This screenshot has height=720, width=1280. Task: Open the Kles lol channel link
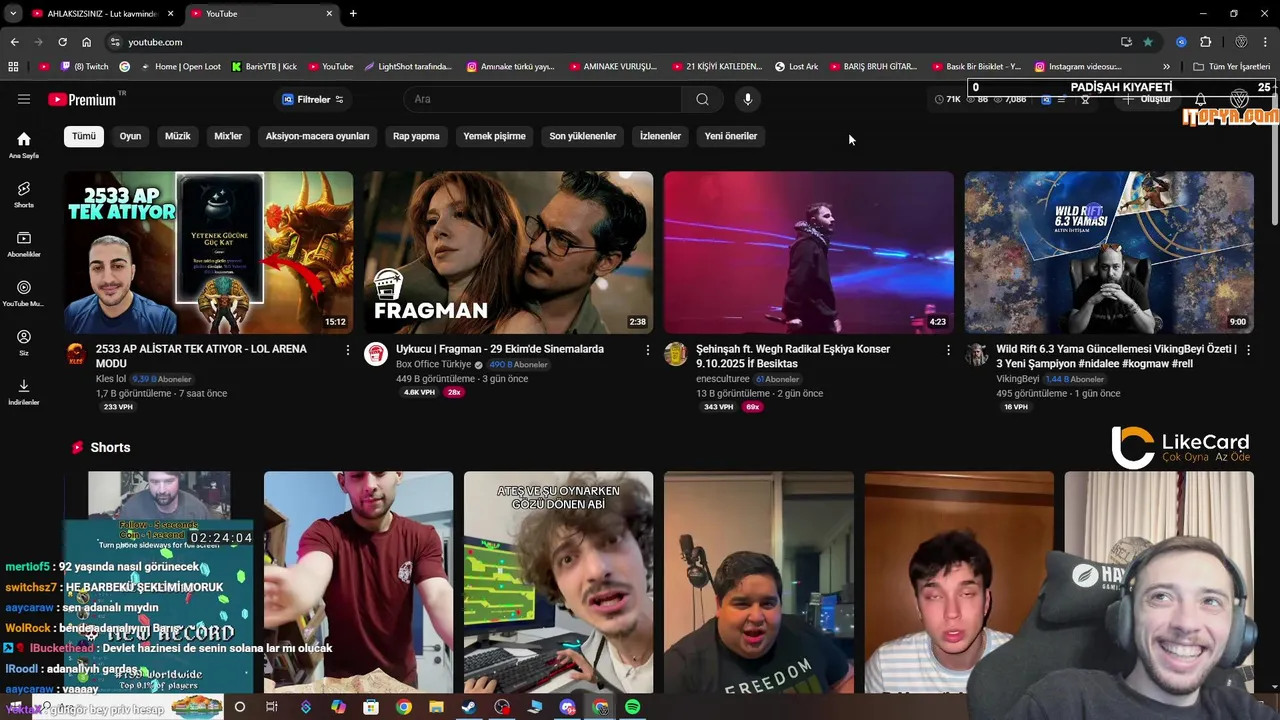(x=111, y=379)
